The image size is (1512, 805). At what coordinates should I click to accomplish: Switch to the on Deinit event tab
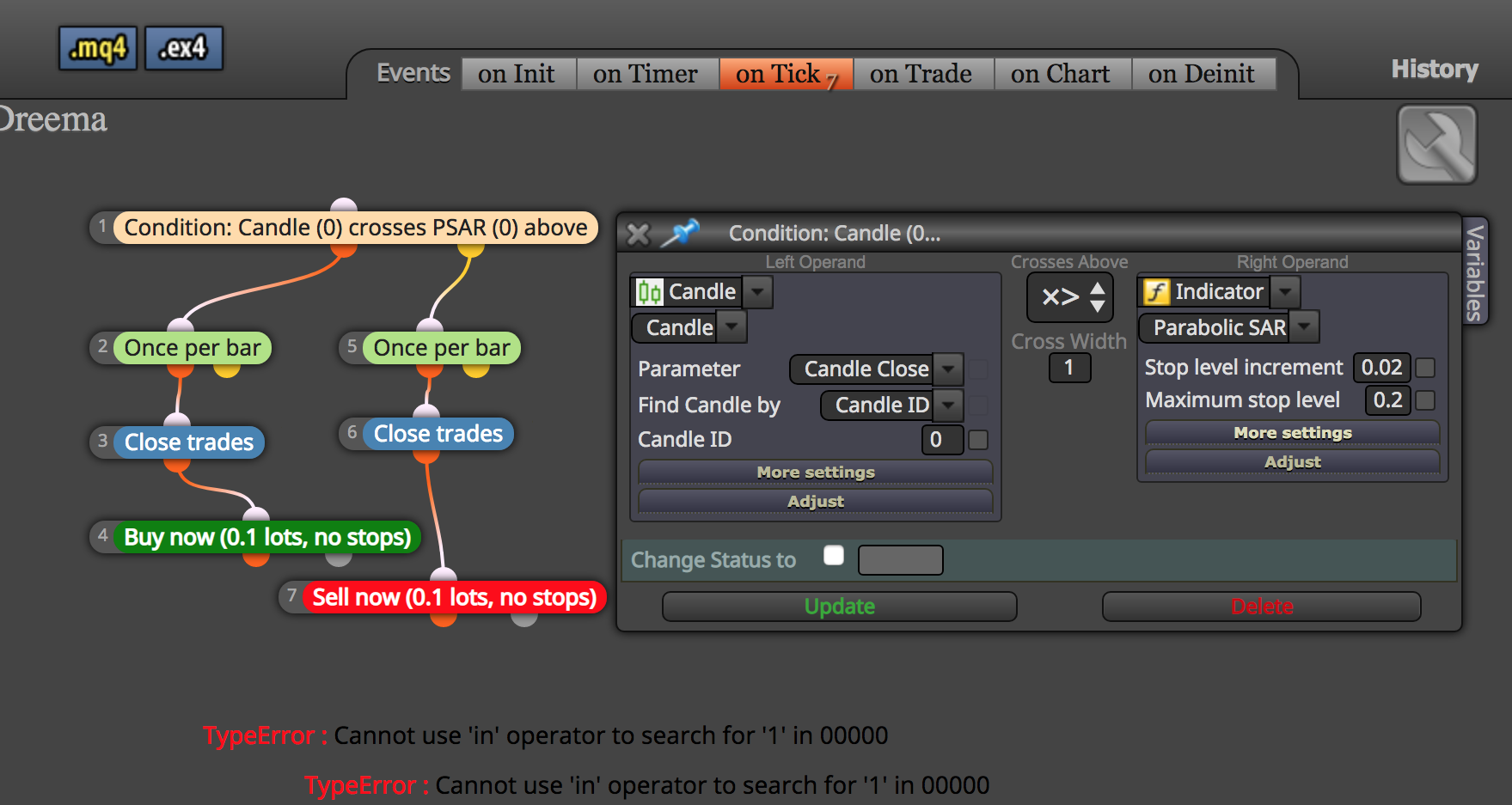pos(1202,74)
